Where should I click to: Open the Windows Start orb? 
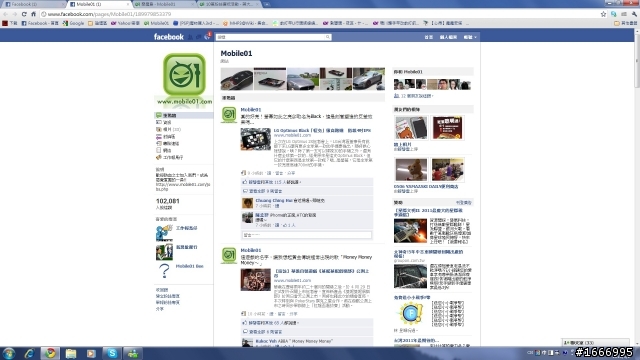point(9,353)
